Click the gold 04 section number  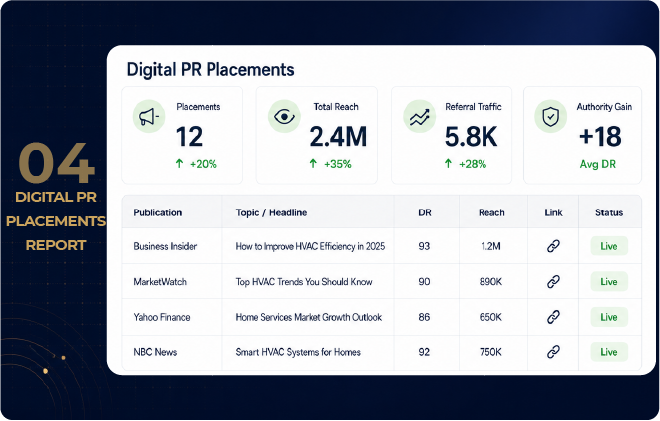(56, 163)
